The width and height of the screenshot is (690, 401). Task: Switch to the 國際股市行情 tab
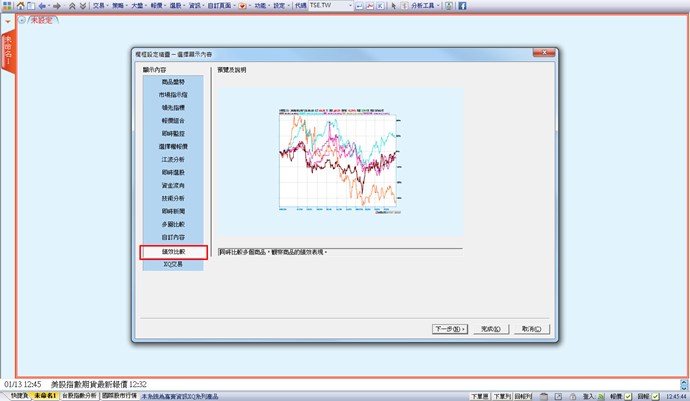click(x=119, y=396)
